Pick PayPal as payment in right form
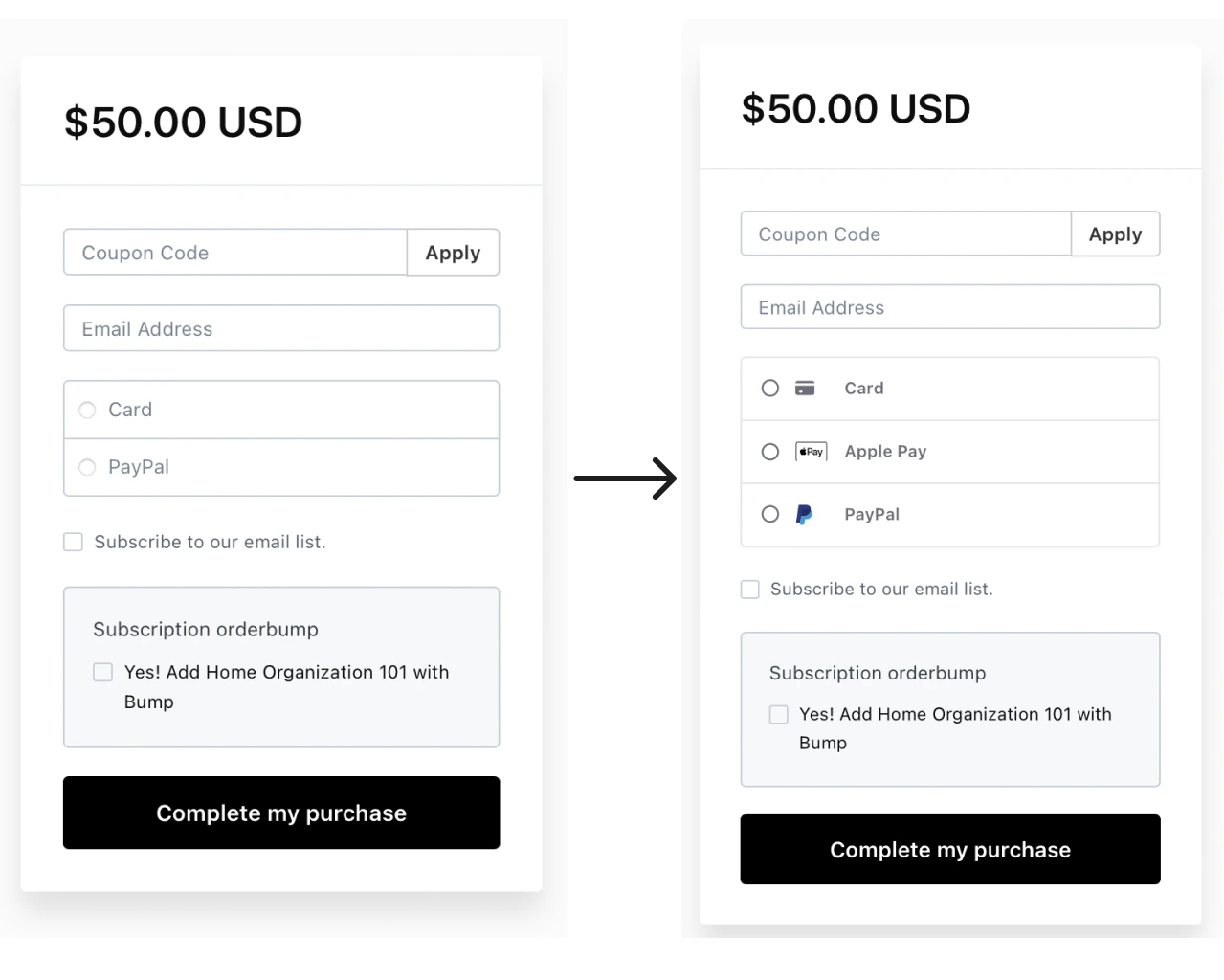Screen dimensions: 1224x980 (x=769, y=514)
